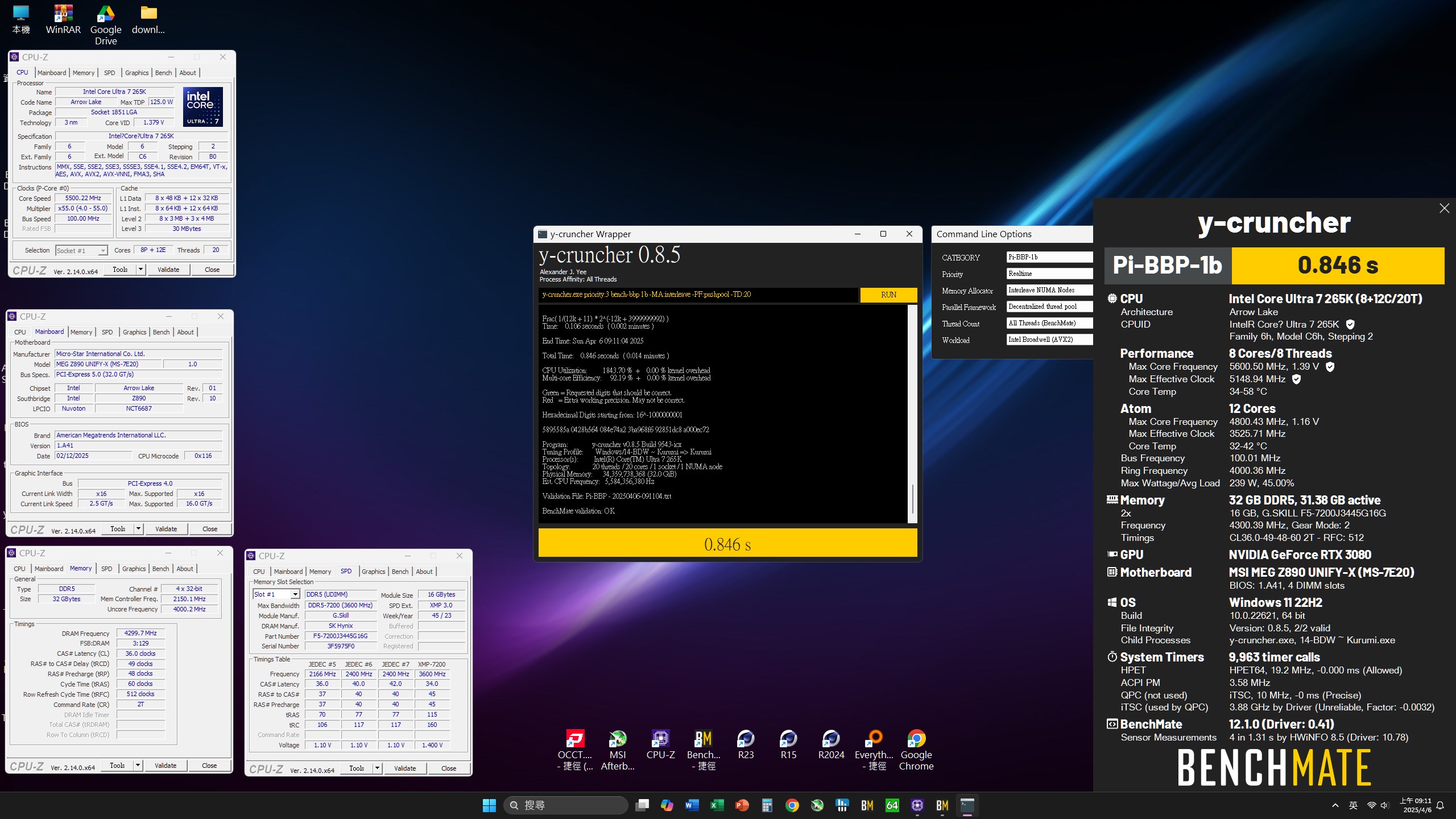Click Validate in the CPU-Z CPU window
The image size is (1456, 819).
point(168,270)
